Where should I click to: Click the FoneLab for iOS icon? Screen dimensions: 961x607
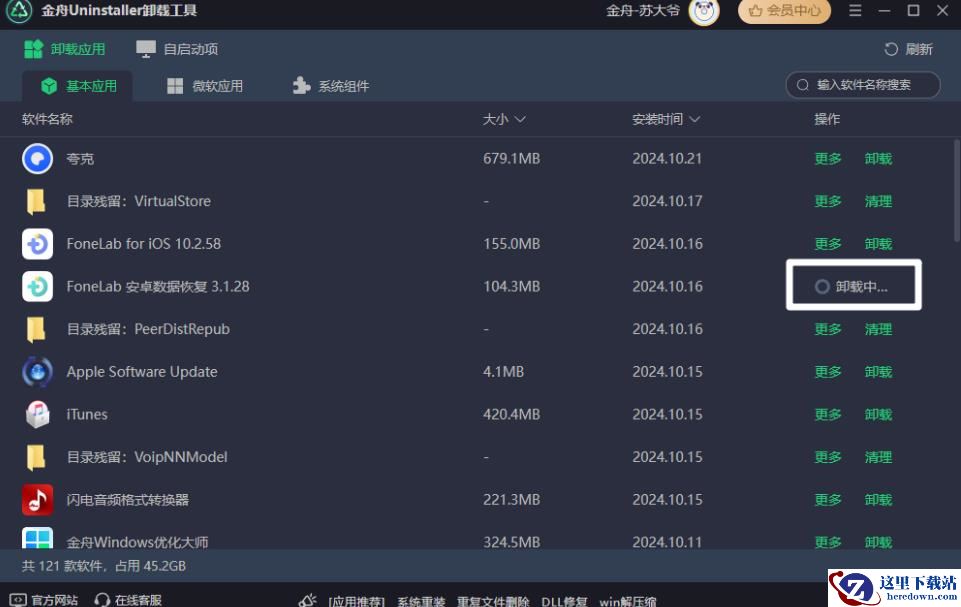click(37, 244)
